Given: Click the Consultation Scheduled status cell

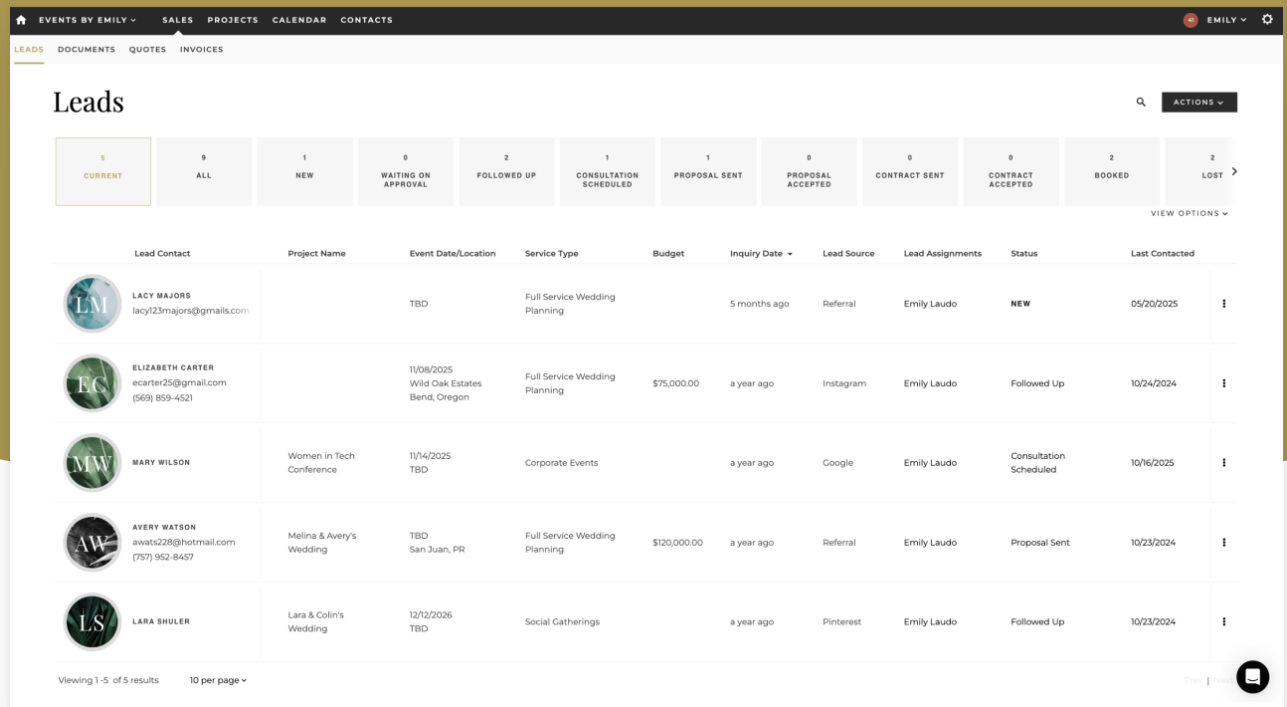Looking at the screenshot, I should tap(1038, 463).
